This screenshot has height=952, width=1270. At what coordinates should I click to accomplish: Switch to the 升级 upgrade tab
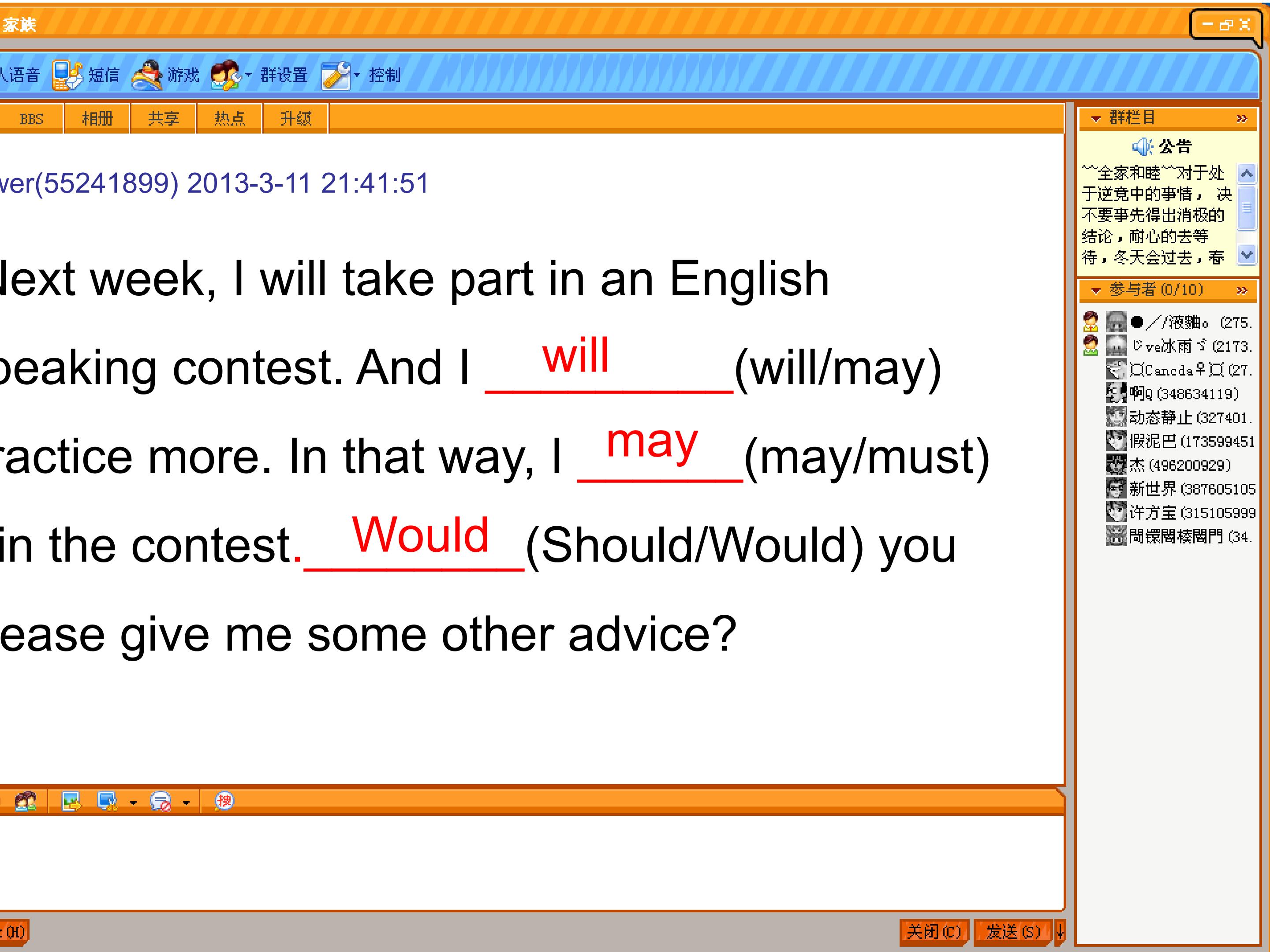(x=295, y=119)
